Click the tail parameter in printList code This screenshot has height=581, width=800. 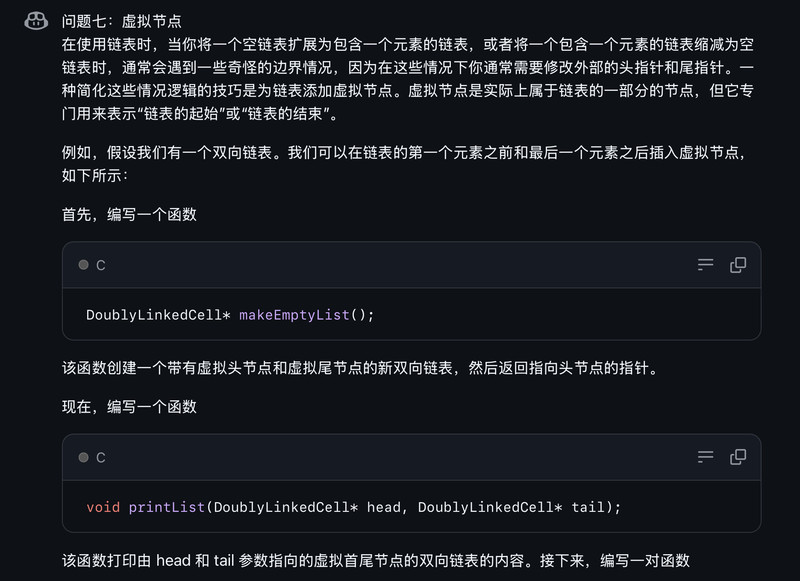(588, 507)
